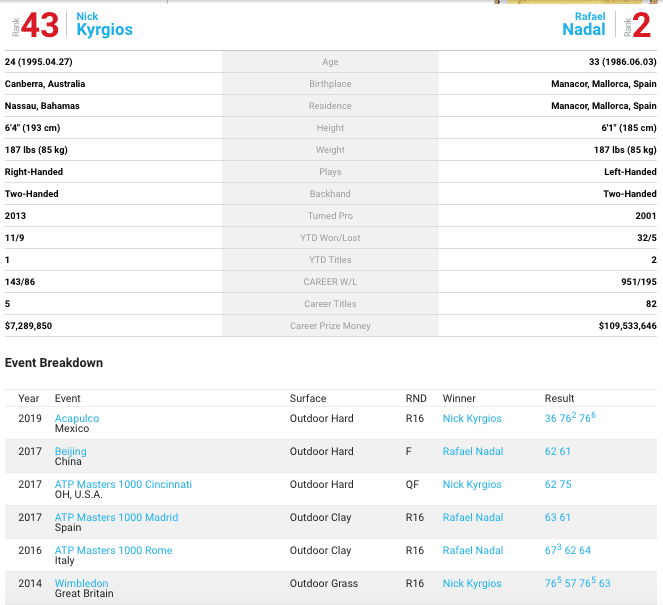Select Nadal career record 951/195
The image size is (663, 605).
[x=638, y=282]
